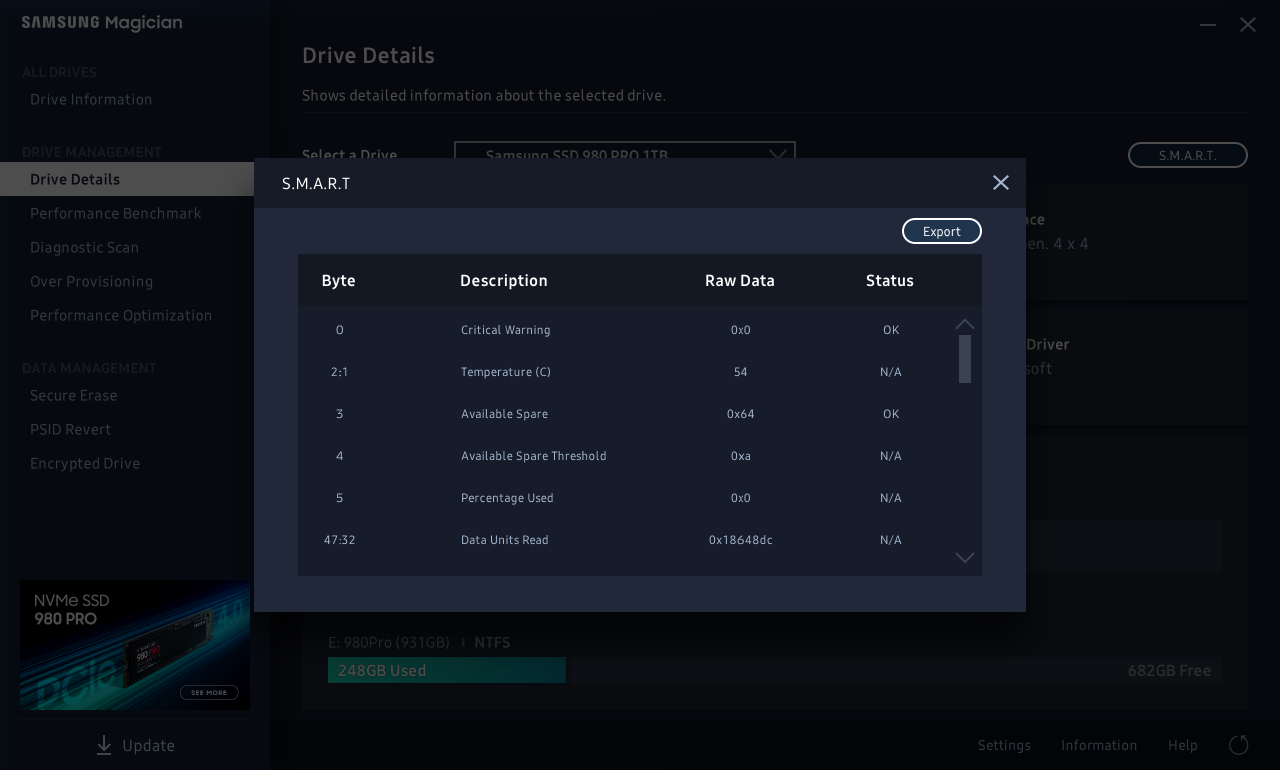Click the refresh icon in bottom bar
This screenshot has width=1280, height=770.
[x=1239, y=745]
